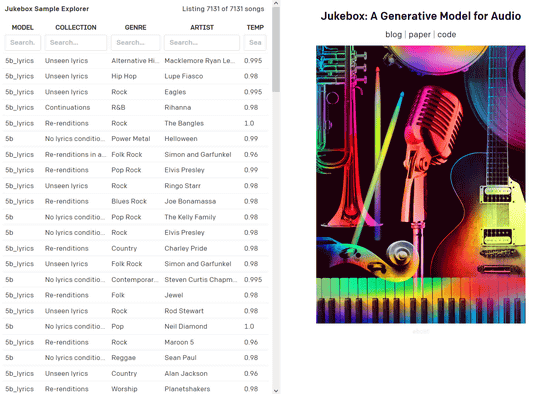The image size is (560, 394).
Task: Focus the MODEL search field
Action: tap(22, 43)
